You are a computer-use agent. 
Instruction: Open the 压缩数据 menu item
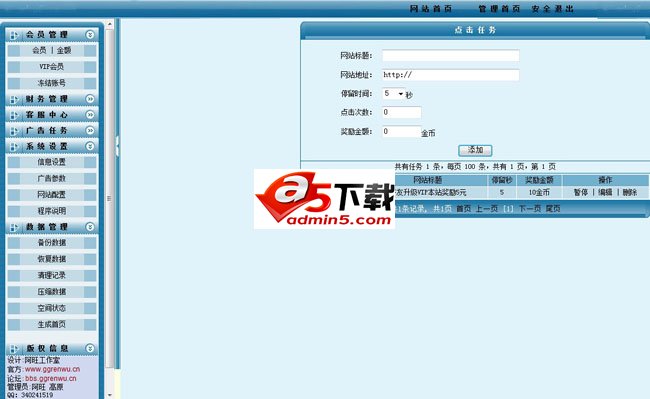coord(51,292)
